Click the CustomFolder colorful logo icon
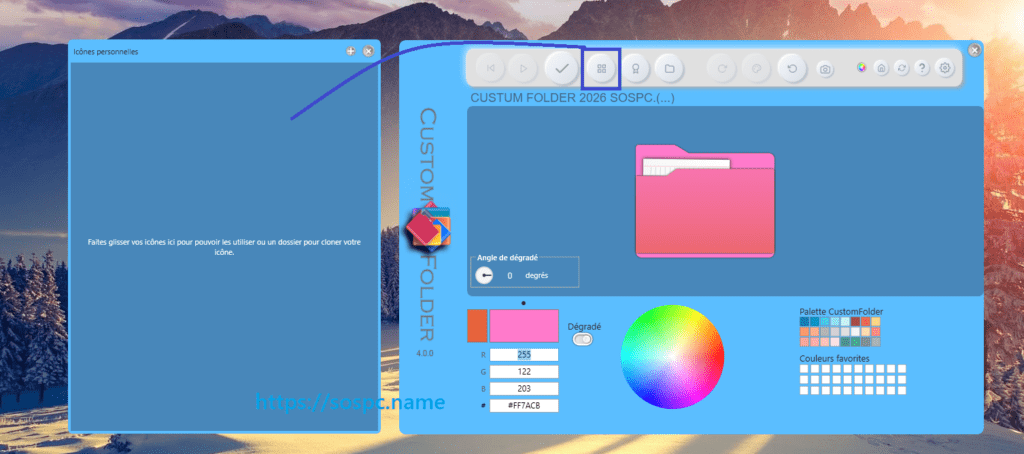The image size is (1024, 454). point(428,227)
